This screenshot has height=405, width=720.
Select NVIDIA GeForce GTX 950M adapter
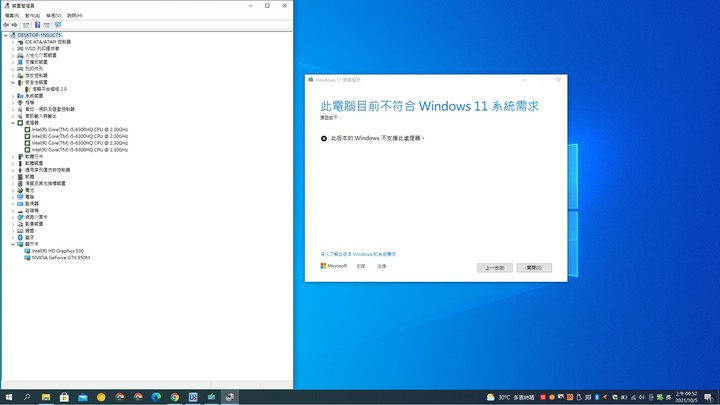pos(61,258)
